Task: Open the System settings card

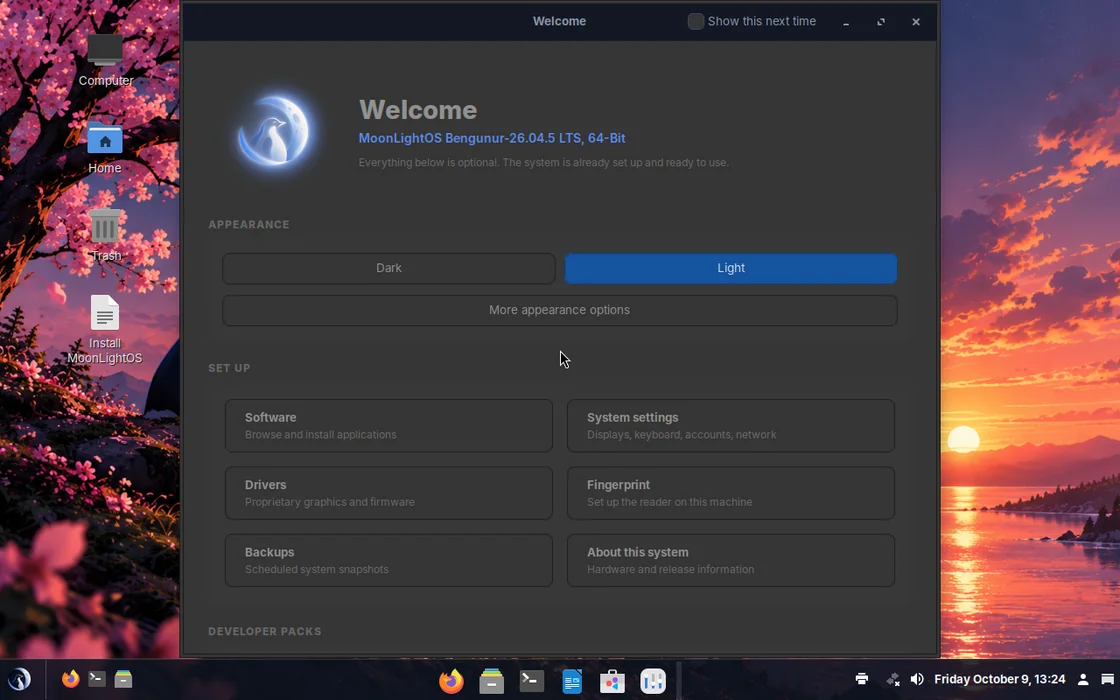Action: pos(731,426)
